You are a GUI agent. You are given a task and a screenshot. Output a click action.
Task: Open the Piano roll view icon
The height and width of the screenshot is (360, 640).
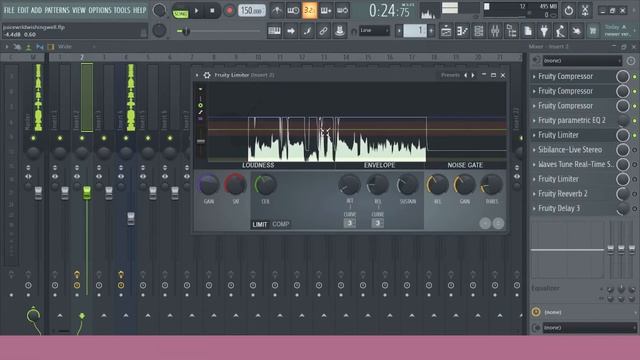point(462,31)
